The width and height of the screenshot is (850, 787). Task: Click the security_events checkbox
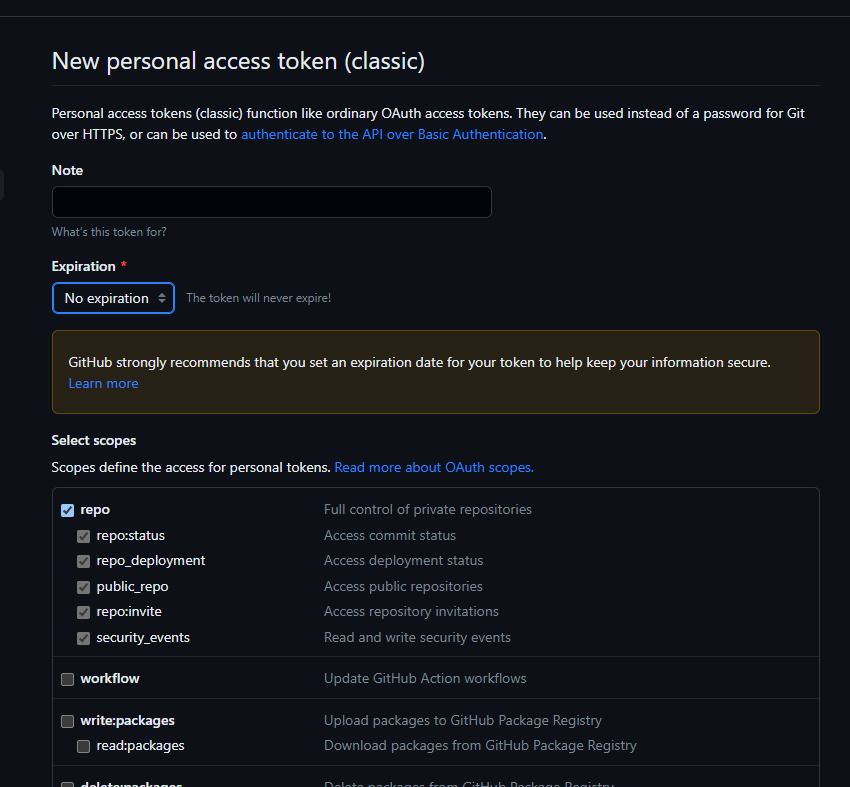[84, 638]
